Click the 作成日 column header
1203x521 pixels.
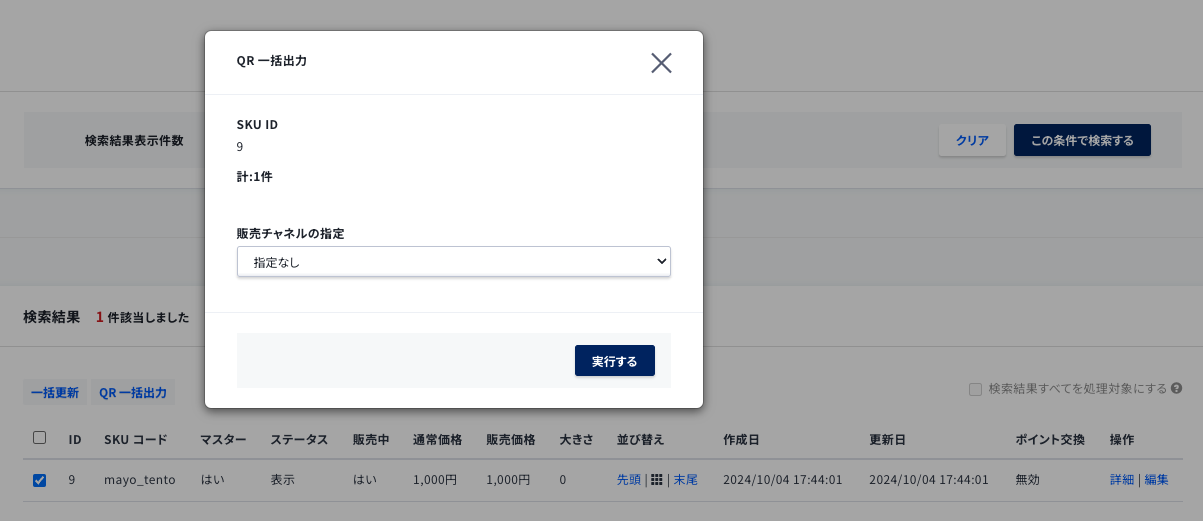click(741, 440)
